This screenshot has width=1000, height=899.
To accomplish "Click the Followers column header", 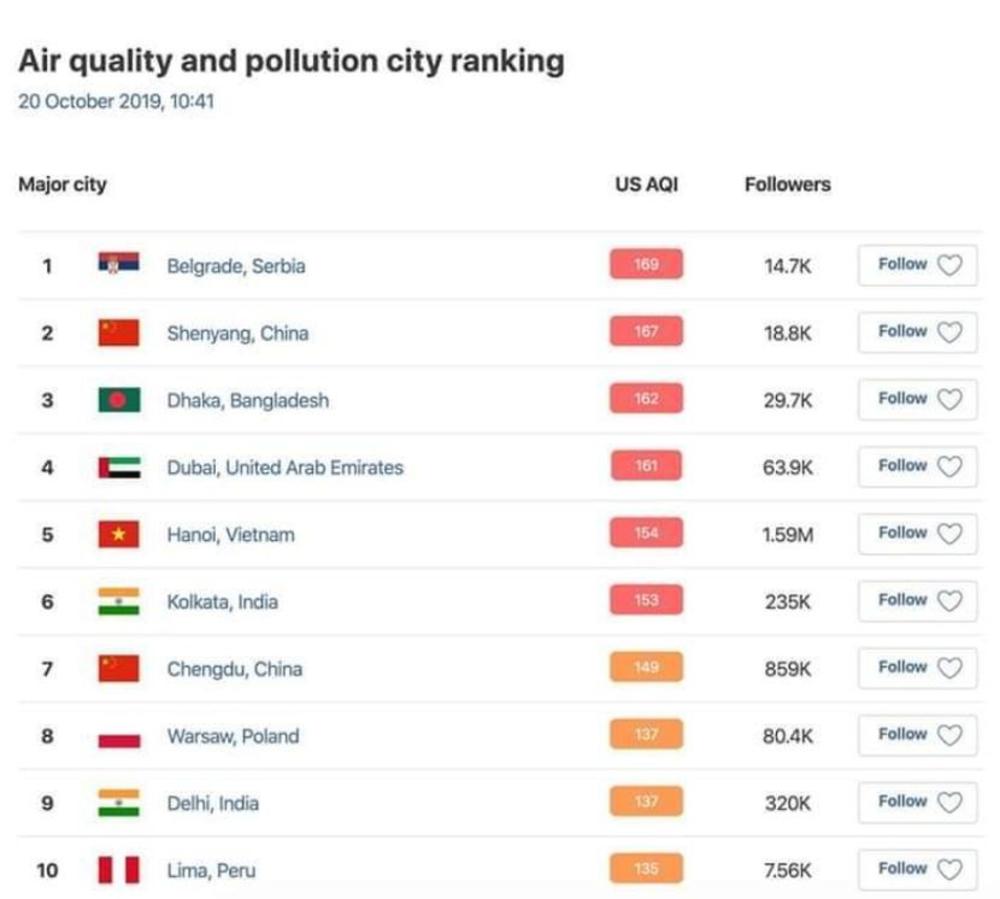I will pyautogui.click(x=787, y=185).
